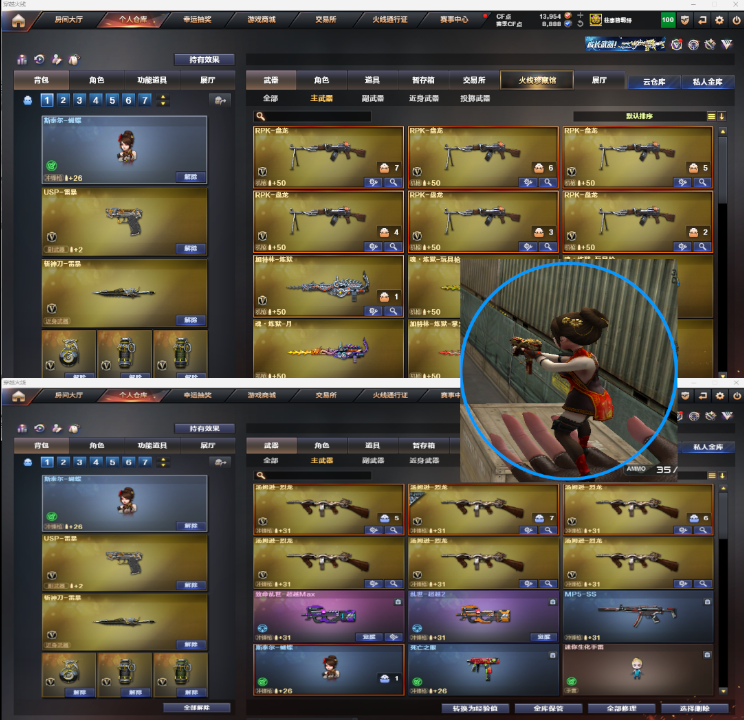Click the ranking podium icon above 背包 in the top window
The width and height of the screenshot is (744, 720).
pyautogui.click(x=22, y=59)
